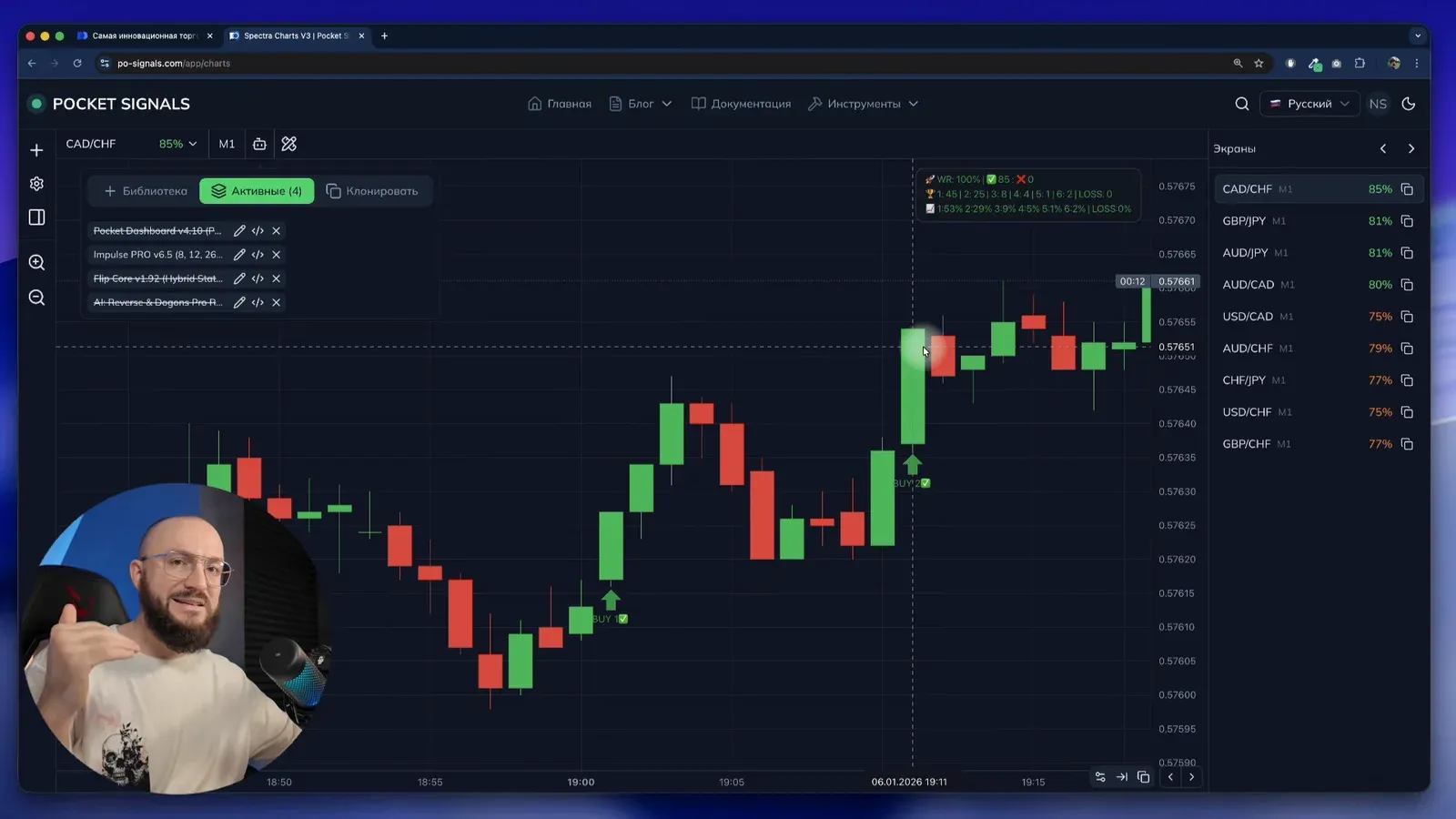Go to previous screens page arrow

[x=1383, y=148]
